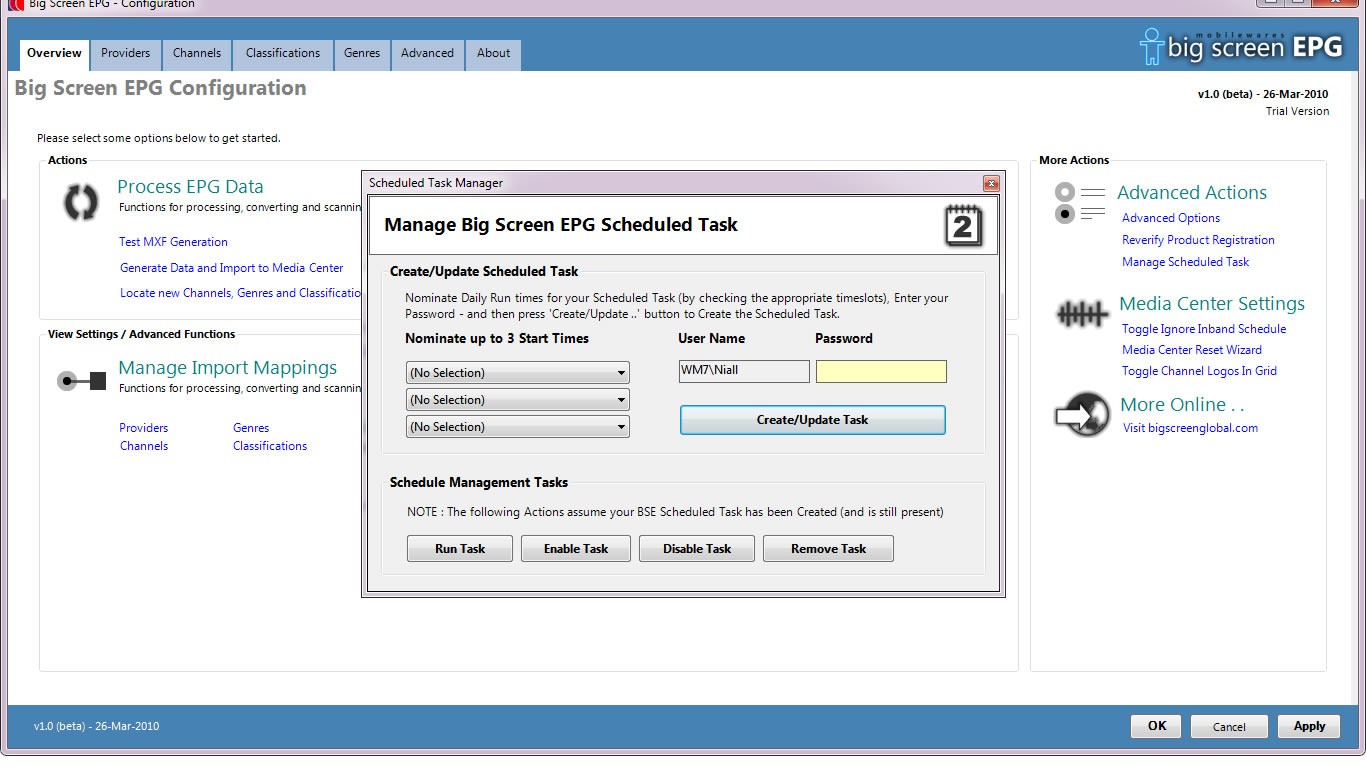Open the Classifications mapping link
The width and height of the screenshot is (1366, 768).
[x=270, y=446]
